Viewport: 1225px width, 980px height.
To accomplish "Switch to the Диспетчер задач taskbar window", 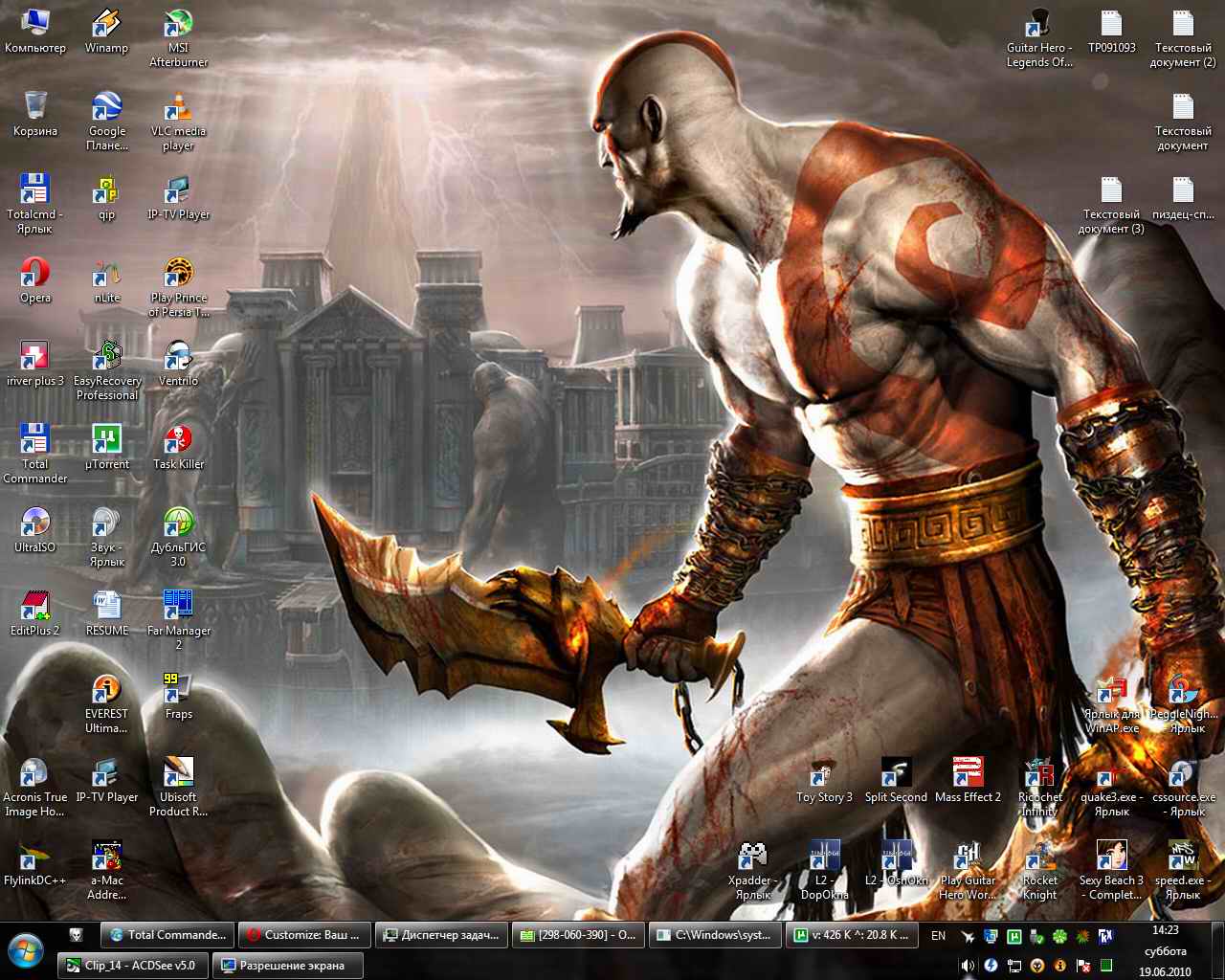I will point(441,935).
